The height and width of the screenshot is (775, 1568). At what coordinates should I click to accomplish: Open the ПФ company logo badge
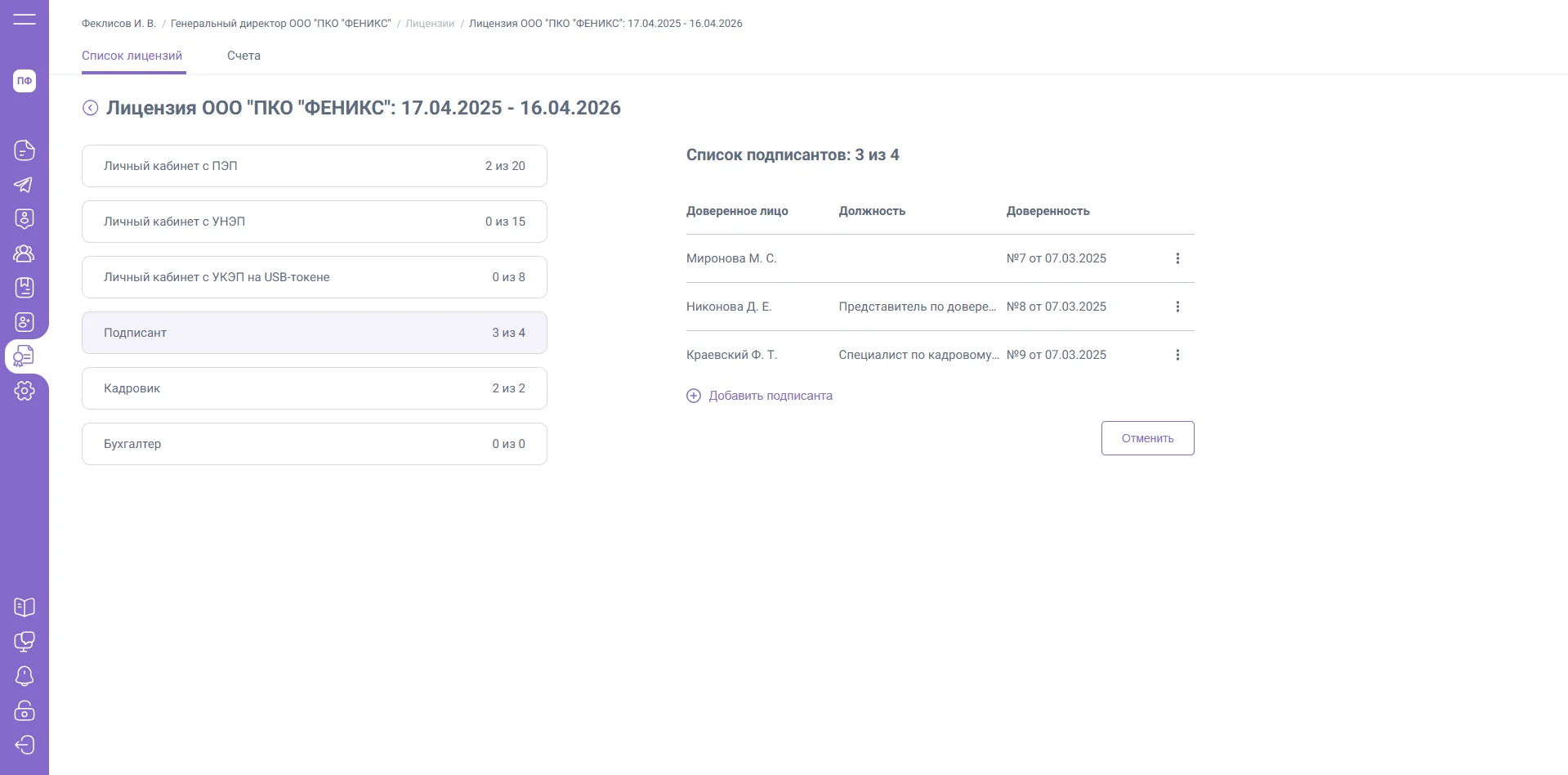pyautogui.click(x=25, y=81)
